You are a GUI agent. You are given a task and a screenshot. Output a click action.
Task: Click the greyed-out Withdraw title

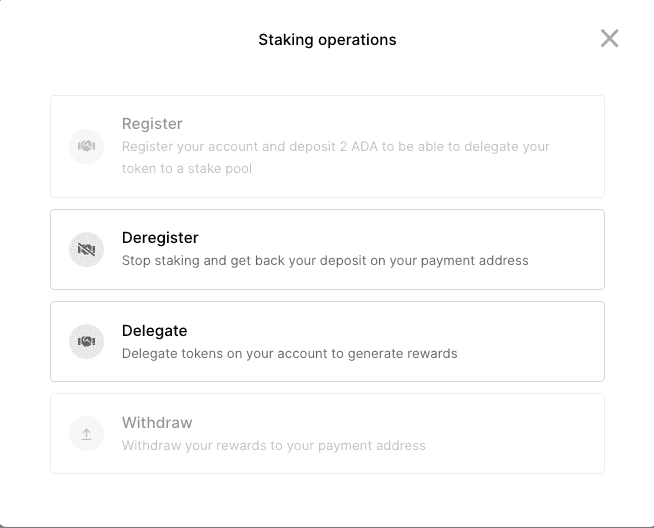[x=157, y=423]
